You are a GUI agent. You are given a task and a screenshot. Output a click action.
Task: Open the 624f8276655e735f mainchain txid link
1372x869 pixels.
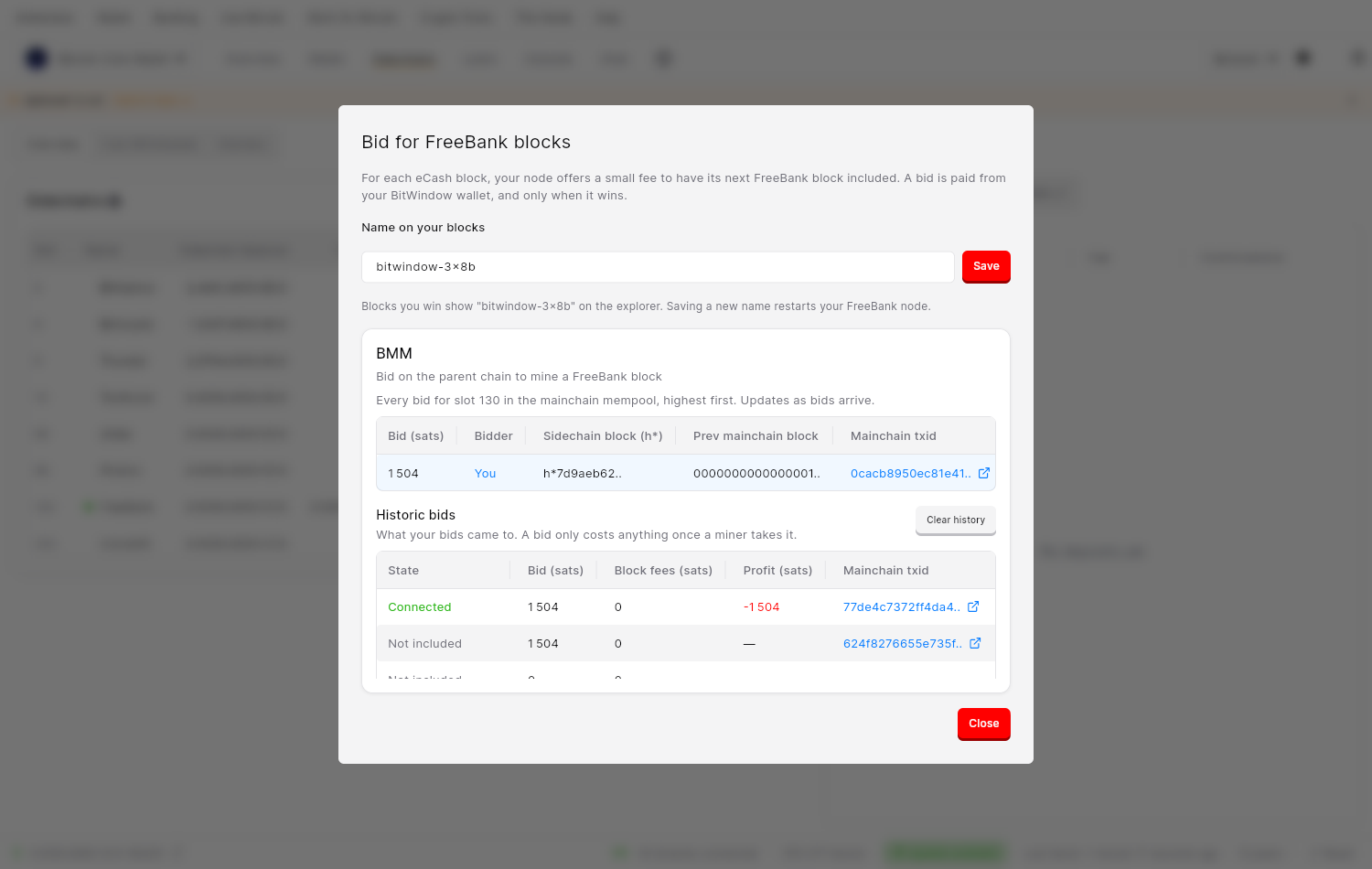902,643
